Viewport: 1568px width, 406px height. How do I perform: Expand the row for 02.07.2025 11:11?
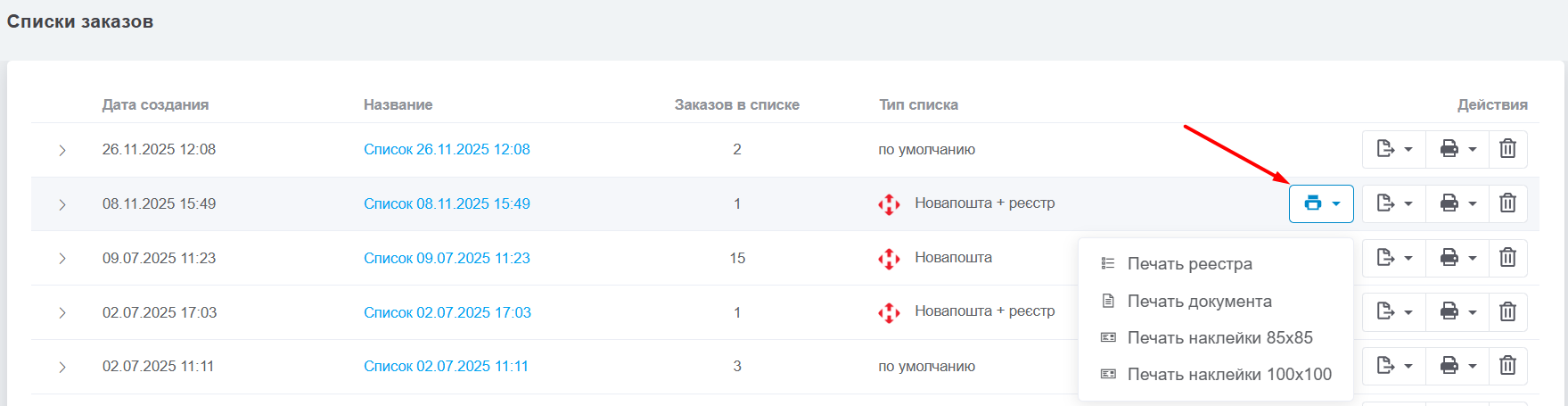tap(62, 367)
